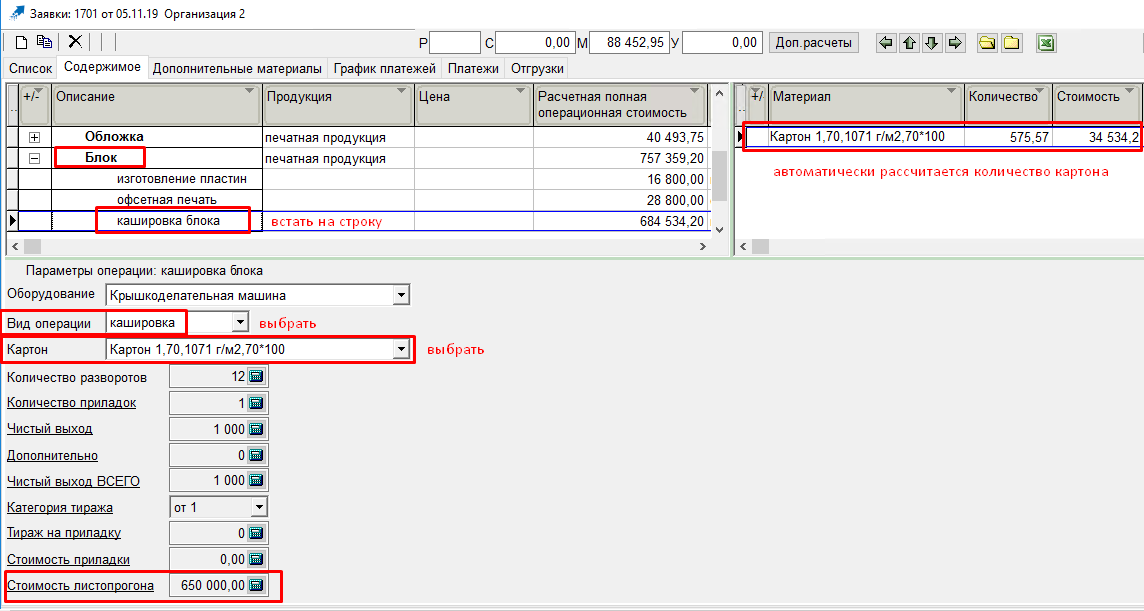Click the green down arrow button
Screen dimensions: 1144x611
(x=931, y=43)
